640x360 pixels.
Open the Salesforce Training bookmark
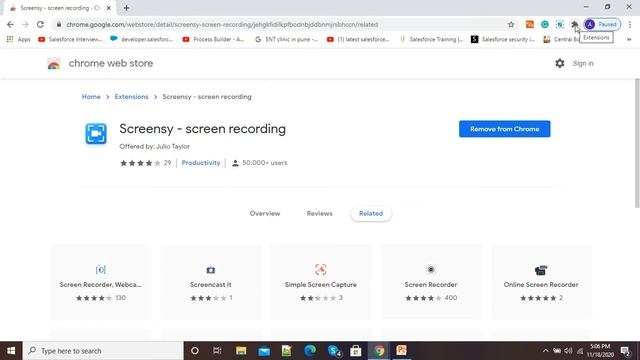pyautogui.click(x=431, y=39)
